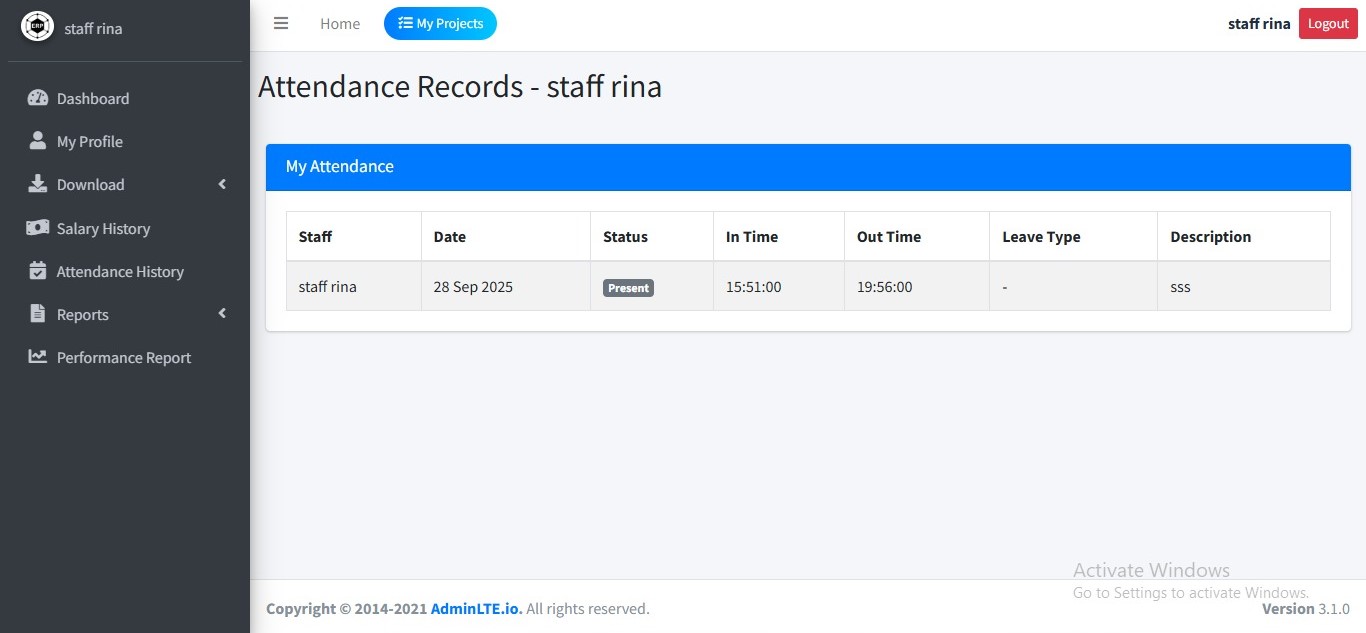Image resolution: width=1366 pixels, height=633 pixels.
Task: Go to the Home menu item
Action: tap(339, 23)
